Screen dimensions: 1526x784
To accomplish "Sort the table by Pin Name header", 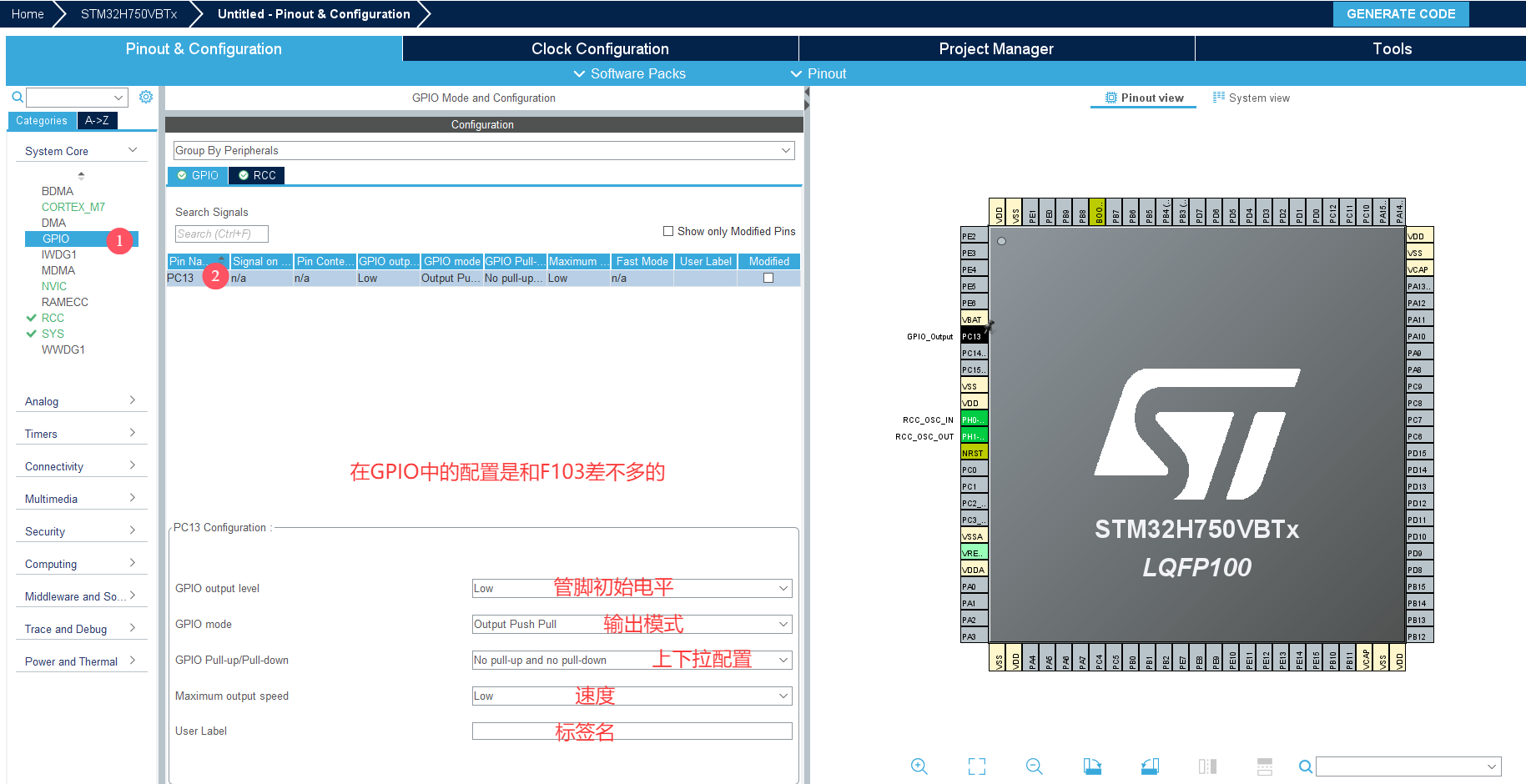I will point(198,261).
